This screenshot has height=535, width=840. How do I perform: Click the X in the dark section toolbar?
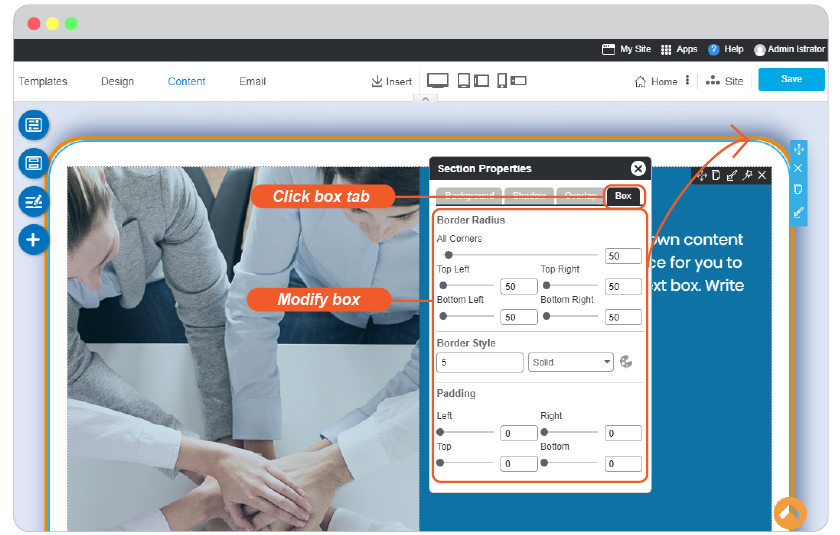click(762, 175)
